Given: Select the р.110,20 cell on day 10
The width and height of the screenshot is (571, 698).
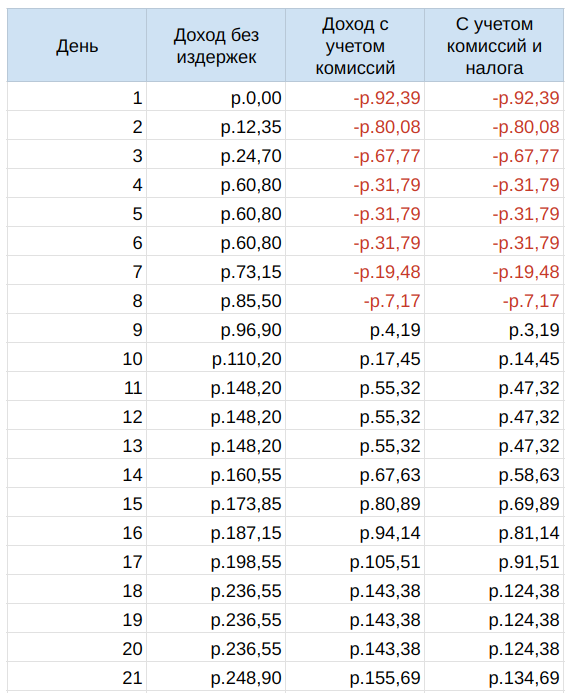Looking at the screenshot, I should [216, 358].
